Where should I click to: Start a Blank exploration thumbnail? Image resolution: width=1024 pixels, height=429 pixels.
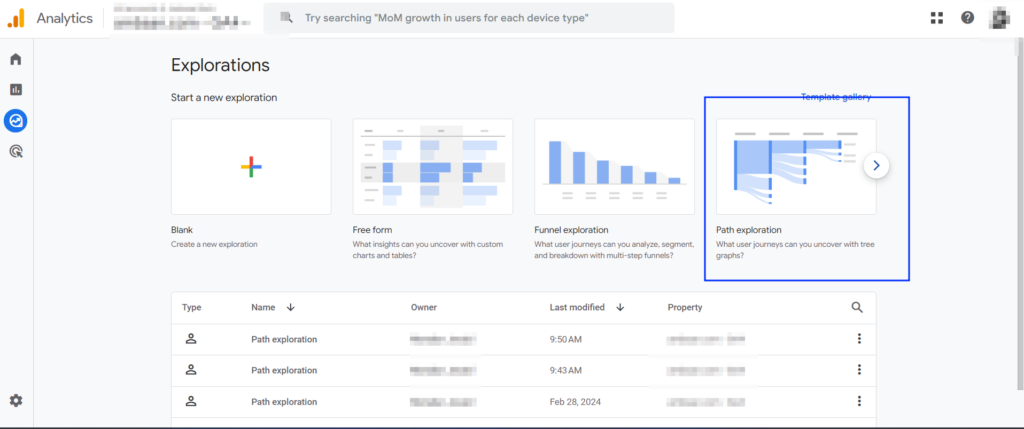click(x=251, y=167)
